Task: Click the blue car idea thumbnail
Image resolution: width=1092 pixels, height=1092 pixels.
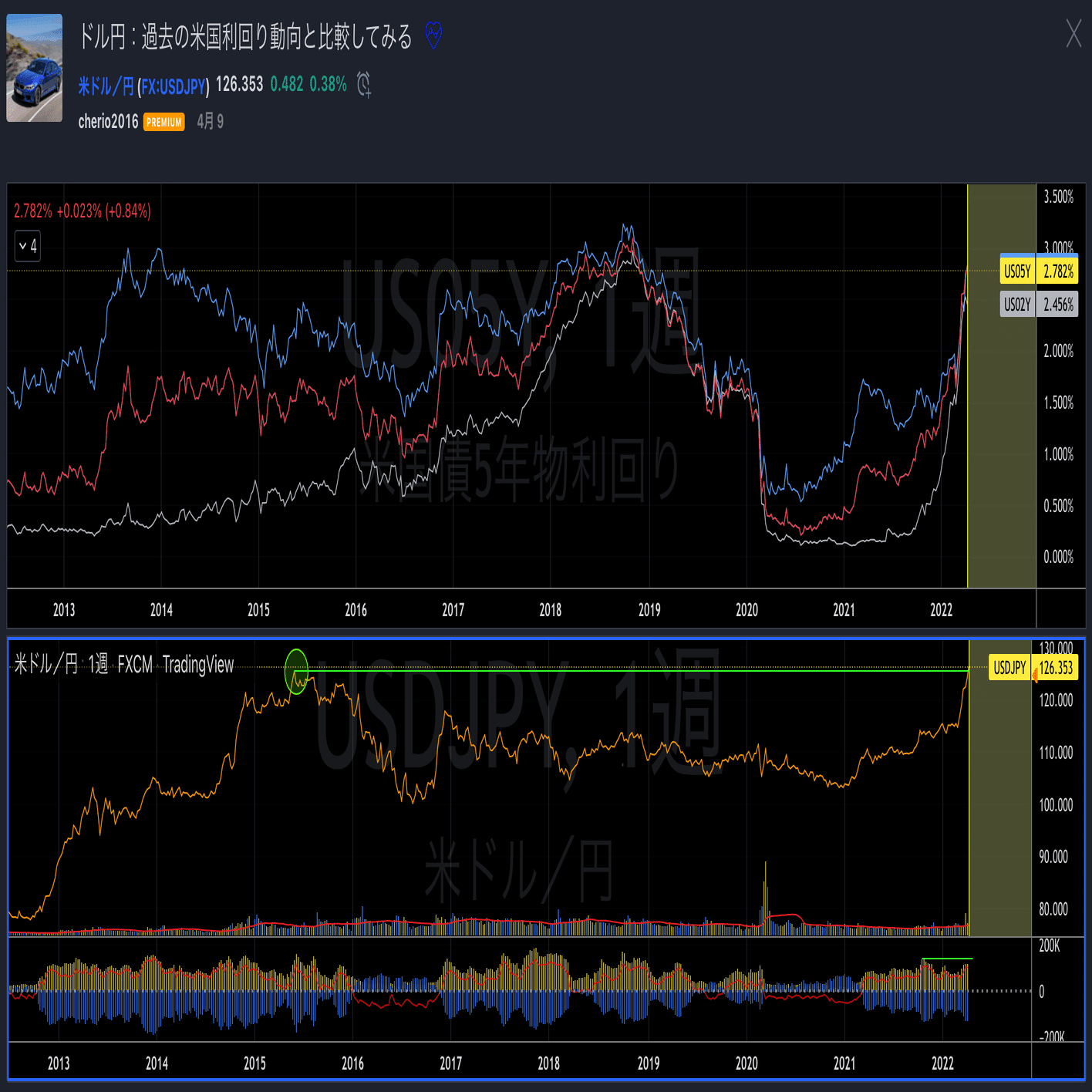Action: click(35, 69)
